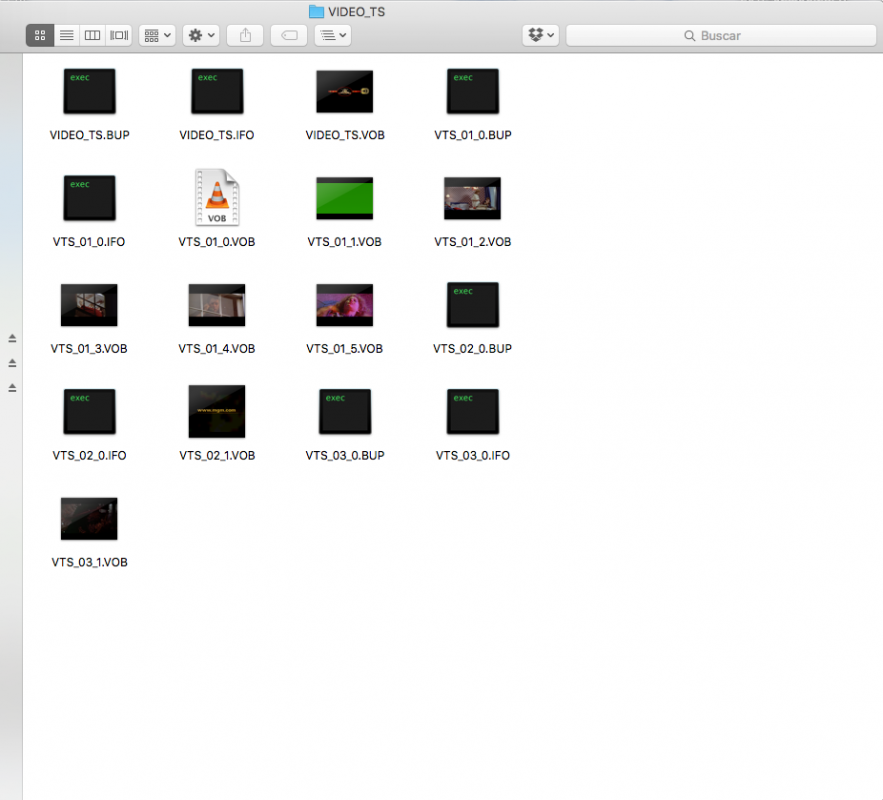Click the VTS_01_2.VOB file name
The width and height of the screenshot is (883, 800).
(x=473, y=242)
